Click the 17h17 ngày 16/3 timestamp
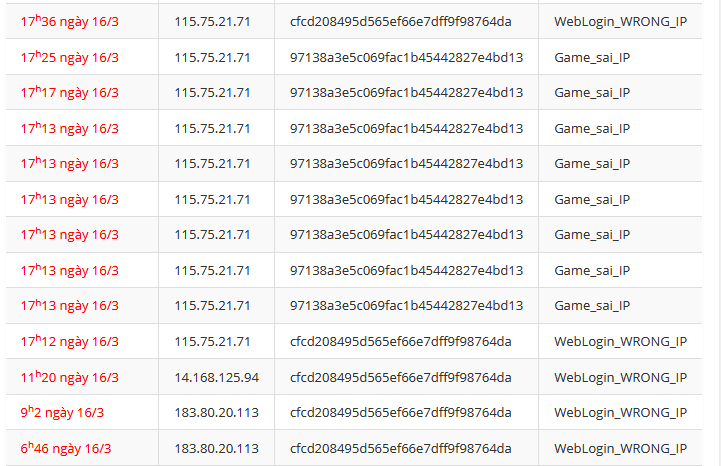The image size is (721, 466). click(x=69, y=93)
